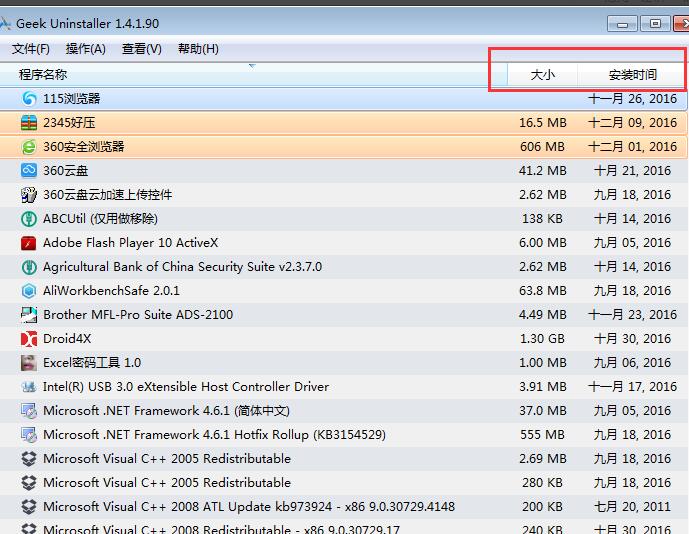Select the Droid4X icon

tap(29, 339)
